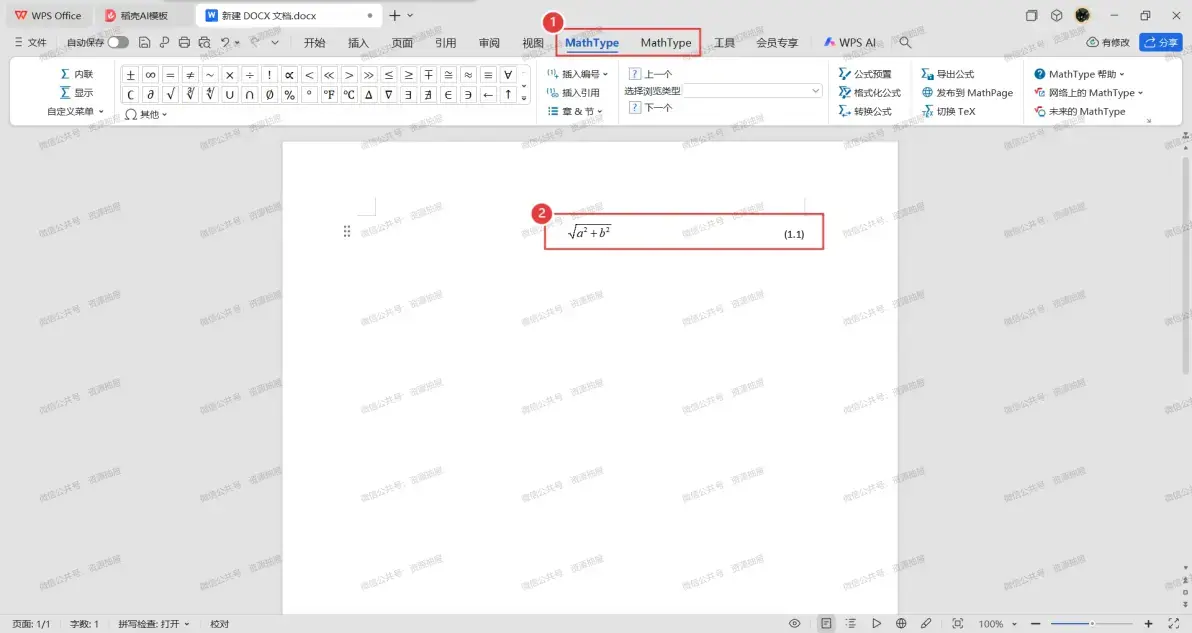Image resolution: width=1192 pixels, height=633 pixels.
Task: Insert the degrees Fahrenheit °F symbol
Action: 329,94
